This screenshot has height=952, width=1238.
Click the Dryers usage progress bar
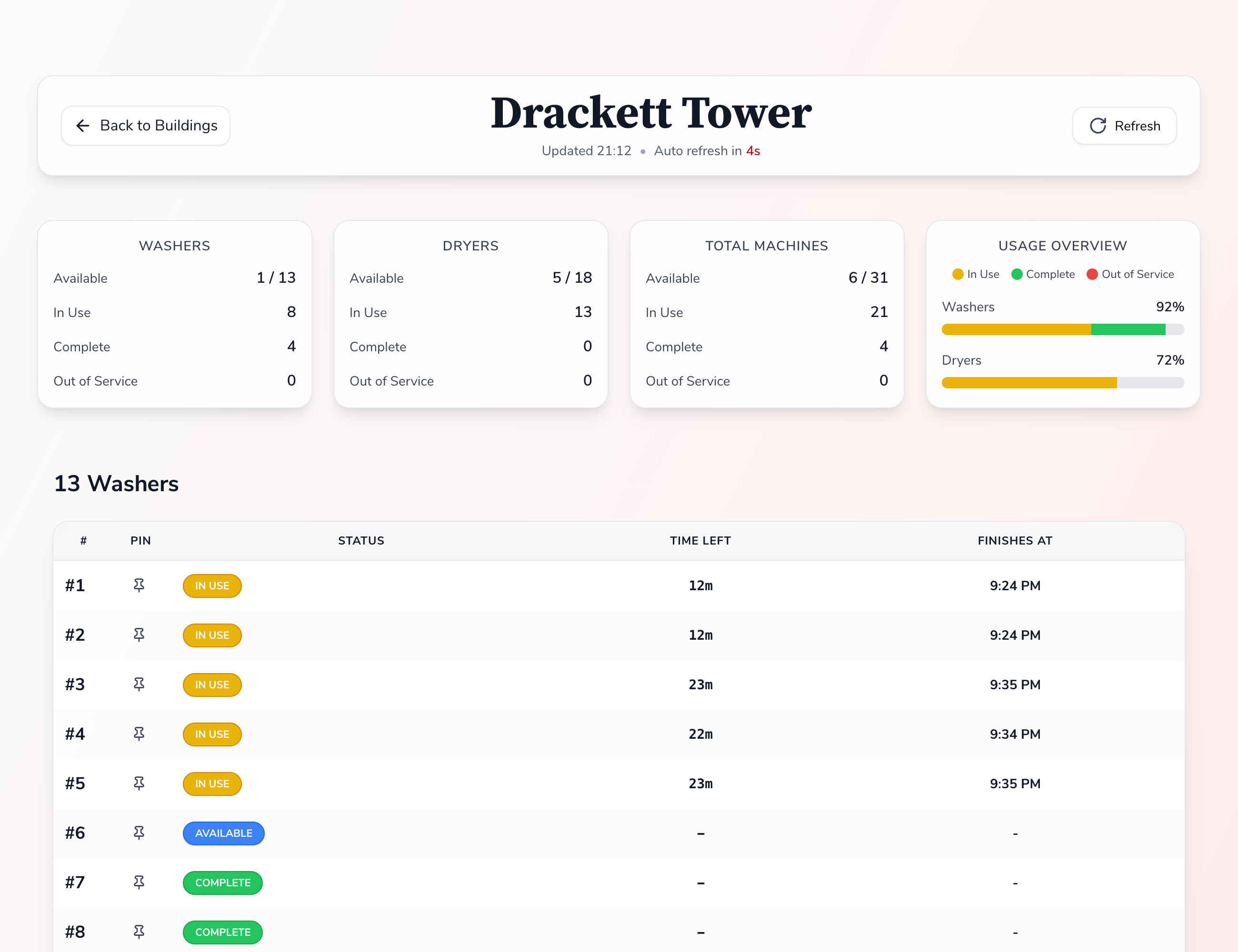[x=1062, y=383]
